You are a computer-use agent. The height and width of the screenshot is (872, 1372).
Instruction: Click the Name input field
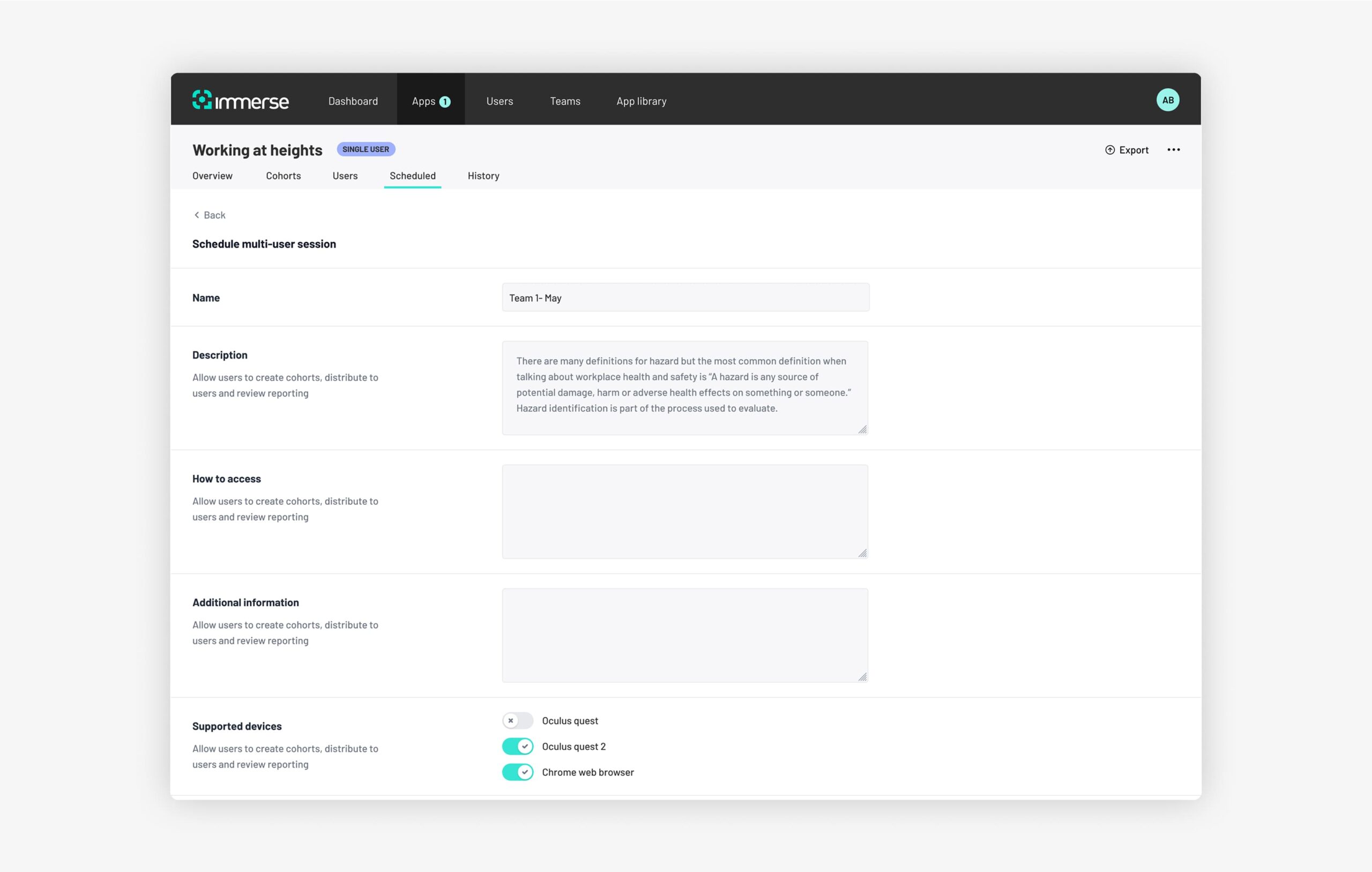[x=685, y=297]
